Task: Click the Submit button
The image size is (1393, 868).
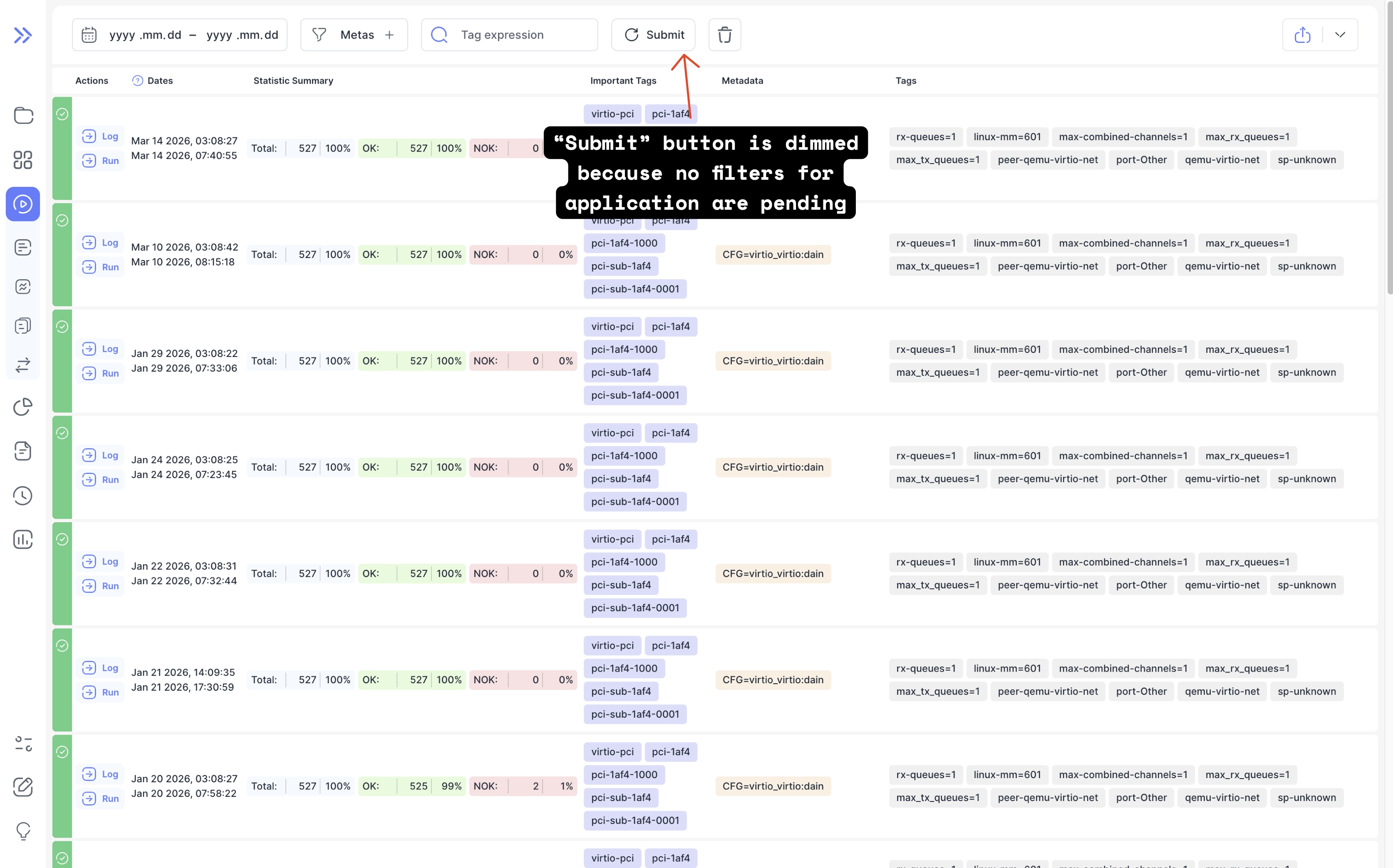Action: (653, 35)
